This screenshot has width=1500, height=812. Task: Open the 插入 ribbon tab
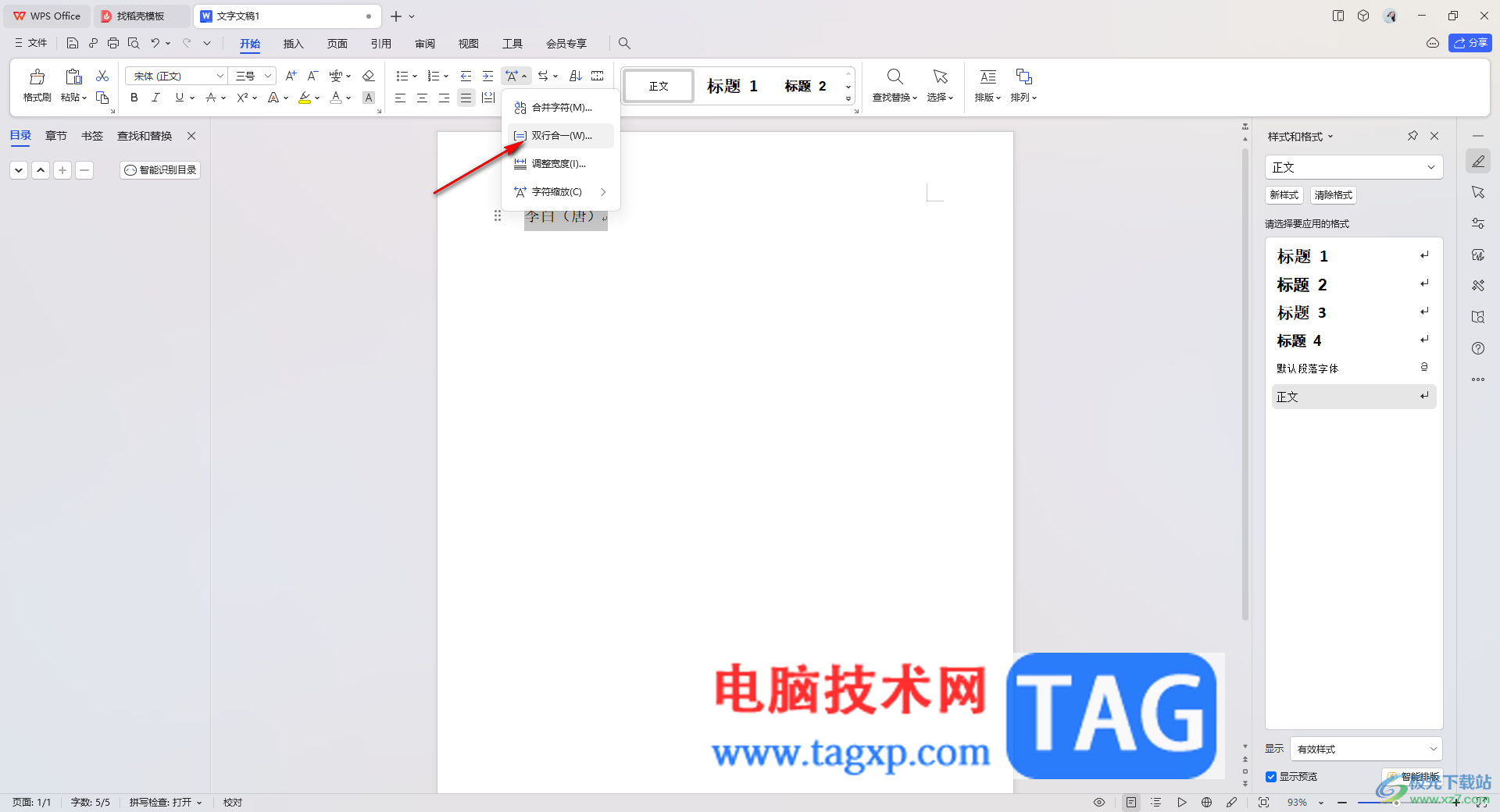293,44
